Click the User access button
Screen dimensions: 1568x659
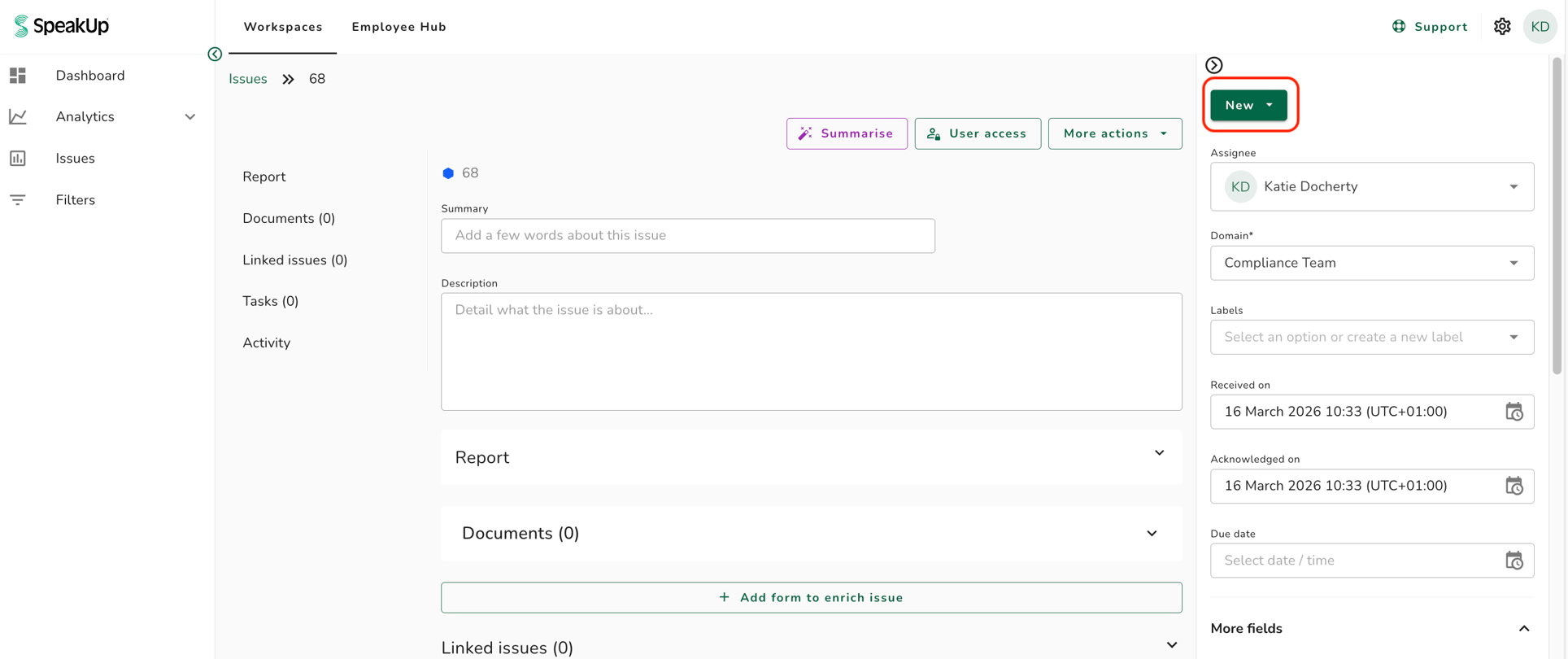pos(978,133)
